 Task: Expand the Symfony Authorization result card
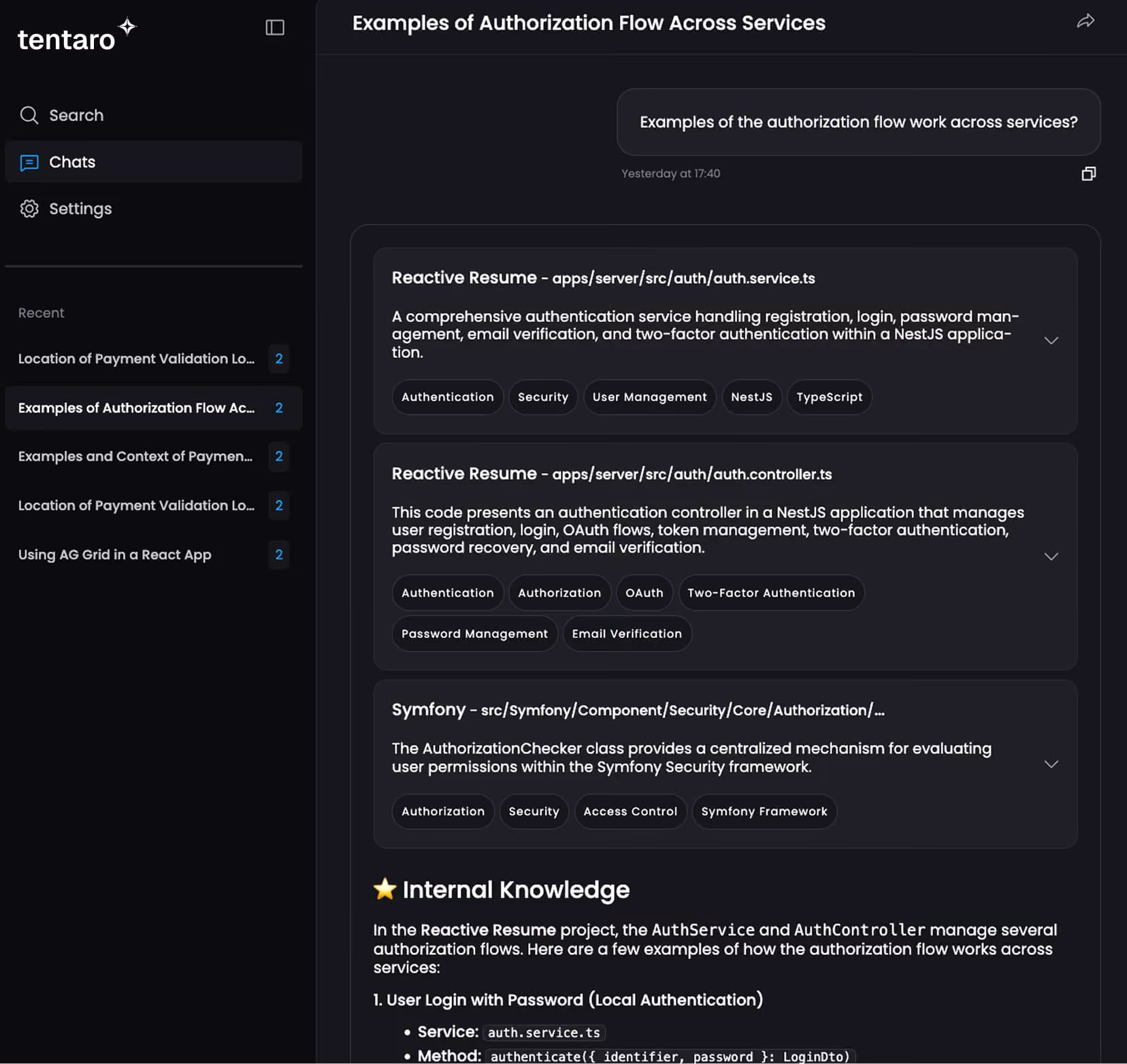point(1051,764)
